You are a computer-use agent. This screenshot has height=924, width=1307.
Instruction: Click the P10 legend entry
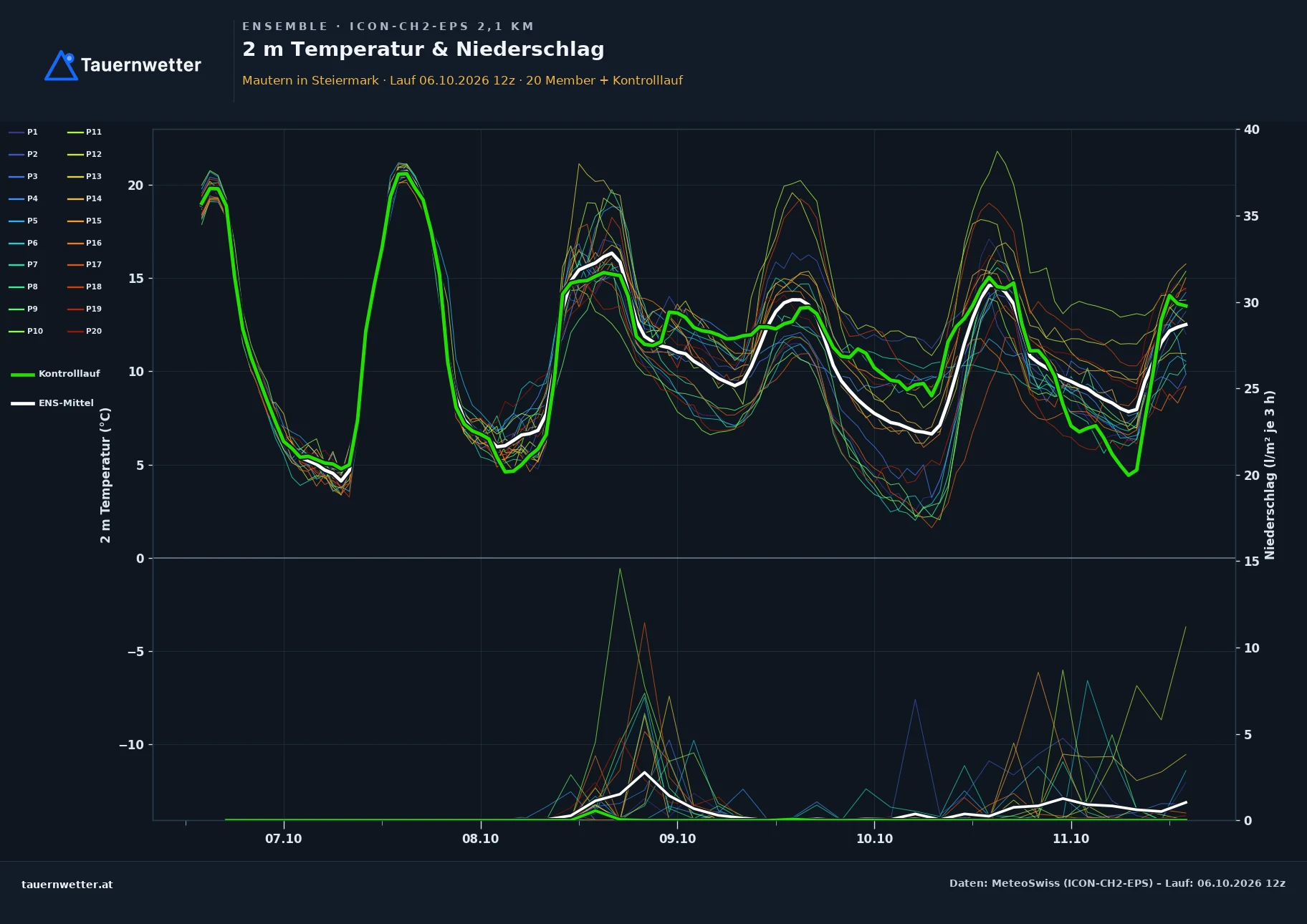[x=26, y=331]
